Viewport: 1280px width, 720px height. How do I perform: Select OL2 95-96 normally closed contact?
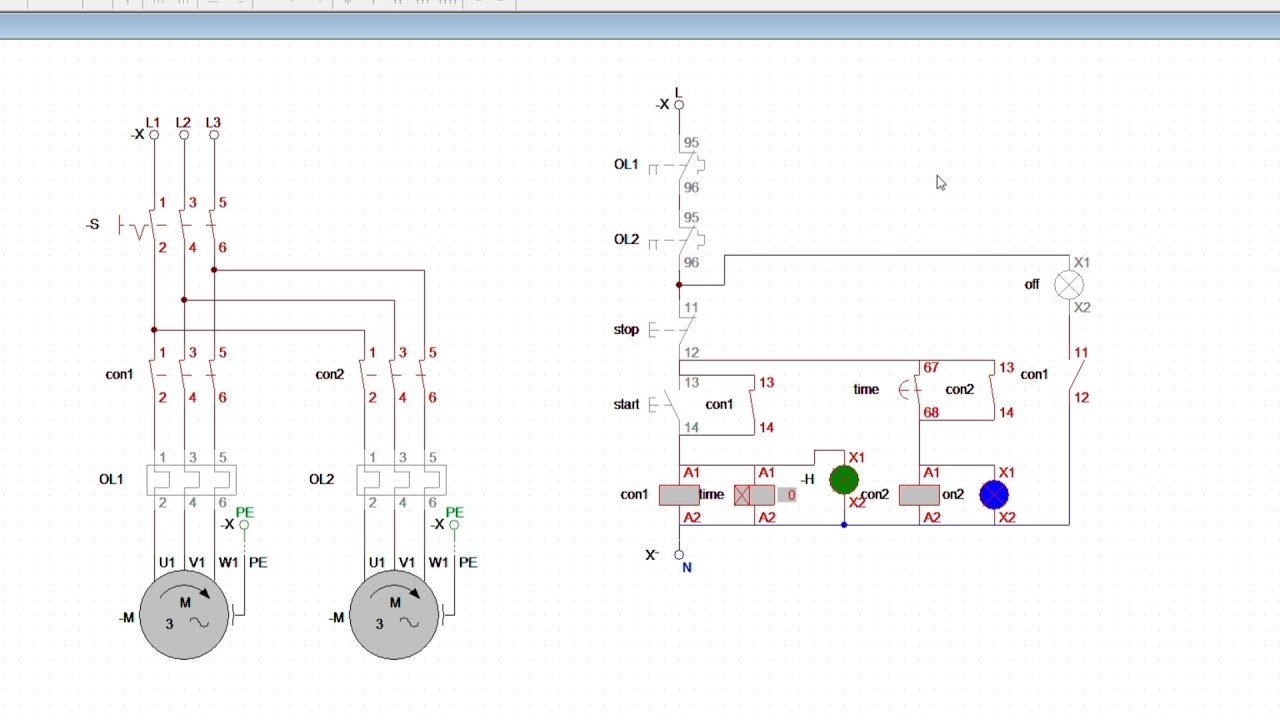tap(680, 240)
